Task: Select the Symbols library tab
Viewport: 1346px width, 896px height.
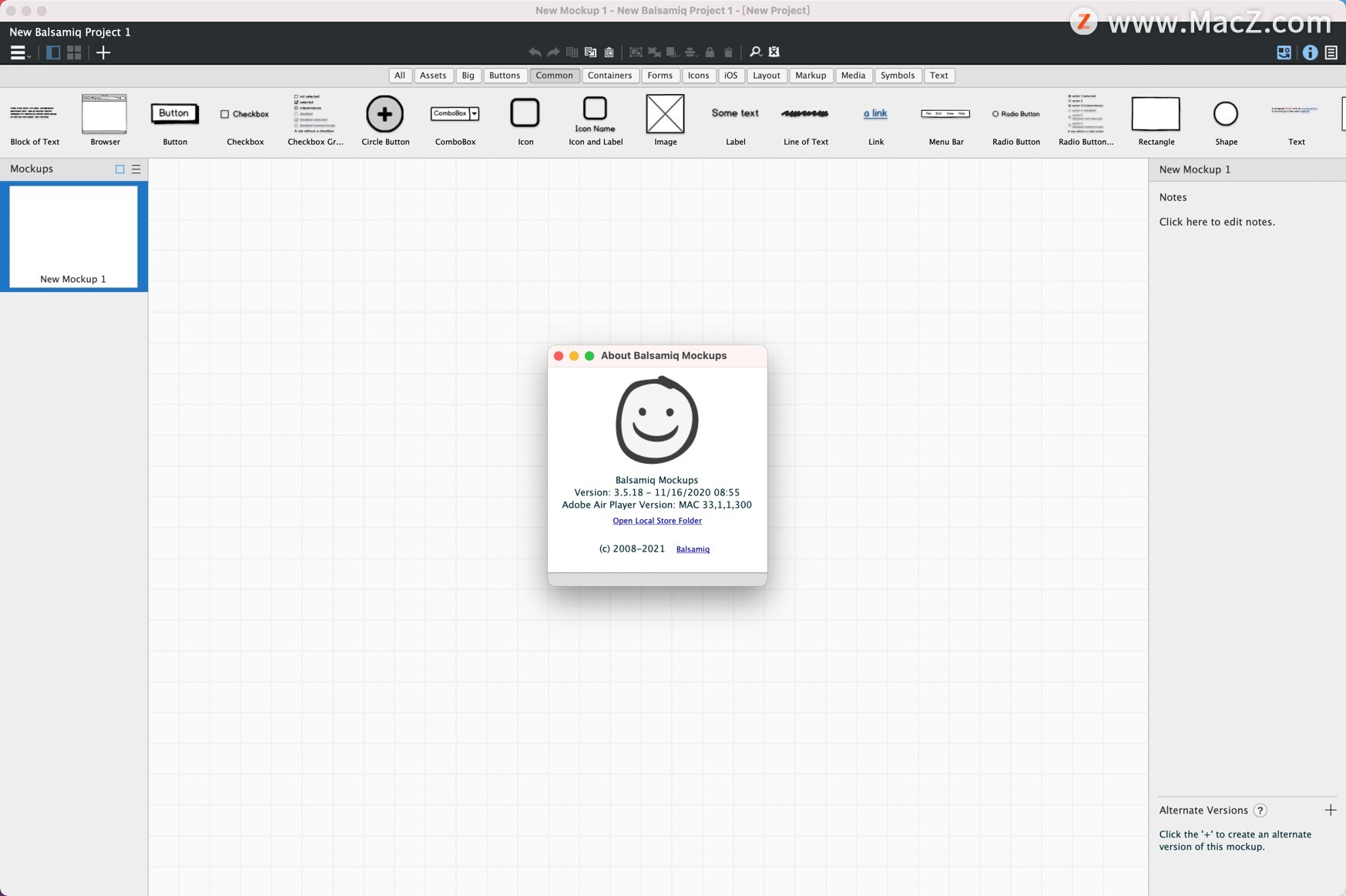Action: coord(898,76)
